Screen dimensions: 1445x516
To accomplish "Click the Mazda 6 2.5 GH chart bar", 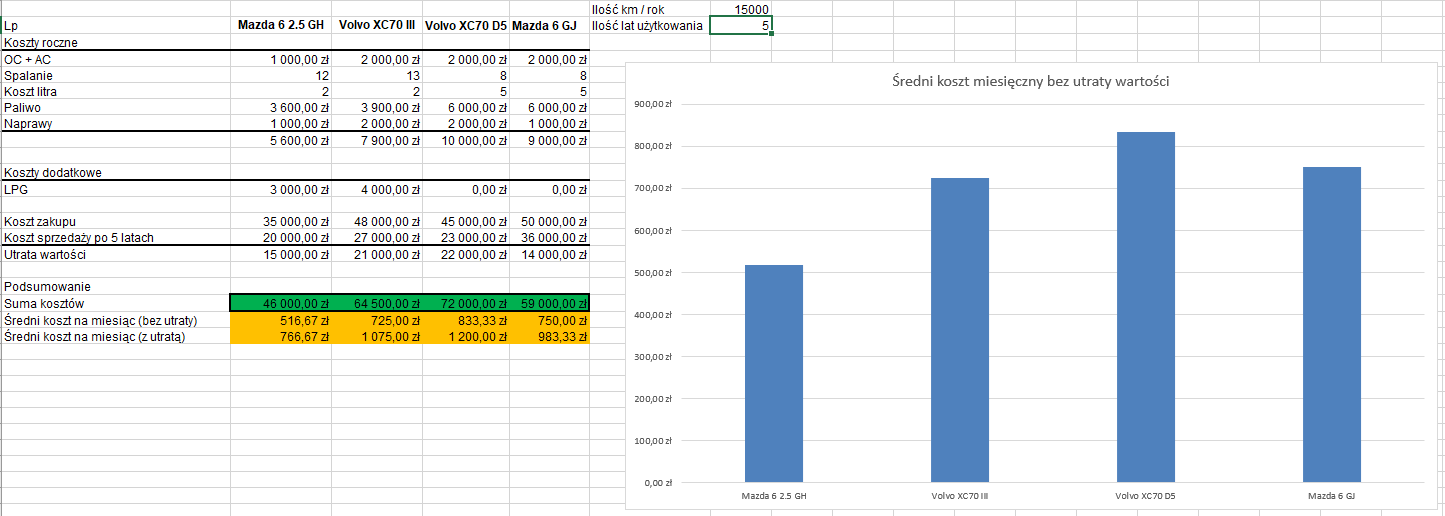I will pos(773,373).
